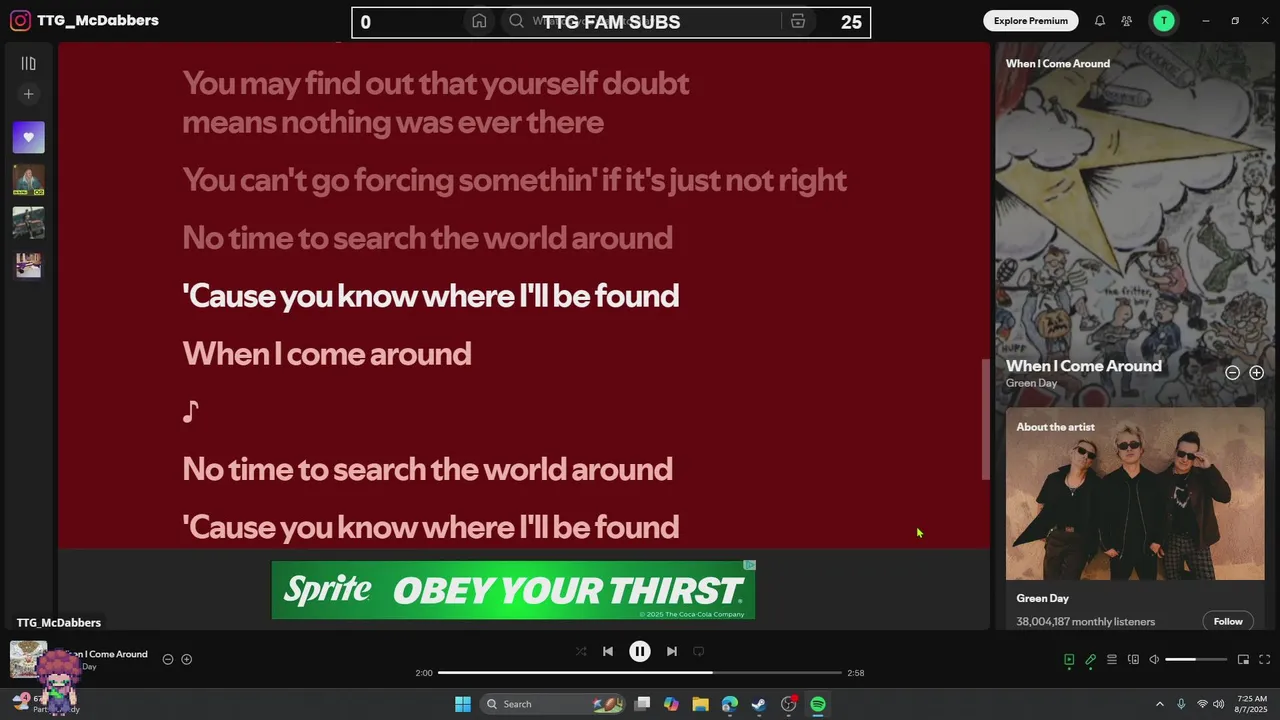Open the second playlist thumbnail below Liked Songs
The height and width of the screenshot is (720, 1280).
[x=28, y=223]
